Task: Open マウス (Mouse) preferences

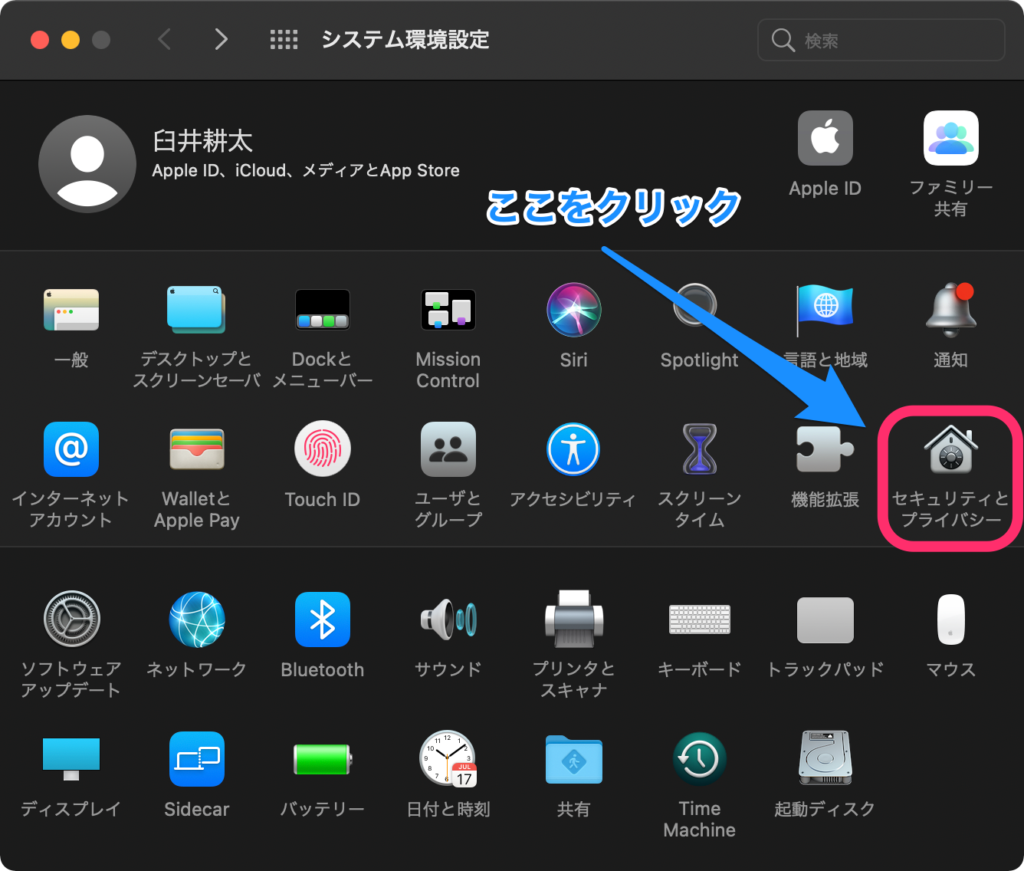Action: [x=951, y=619]
